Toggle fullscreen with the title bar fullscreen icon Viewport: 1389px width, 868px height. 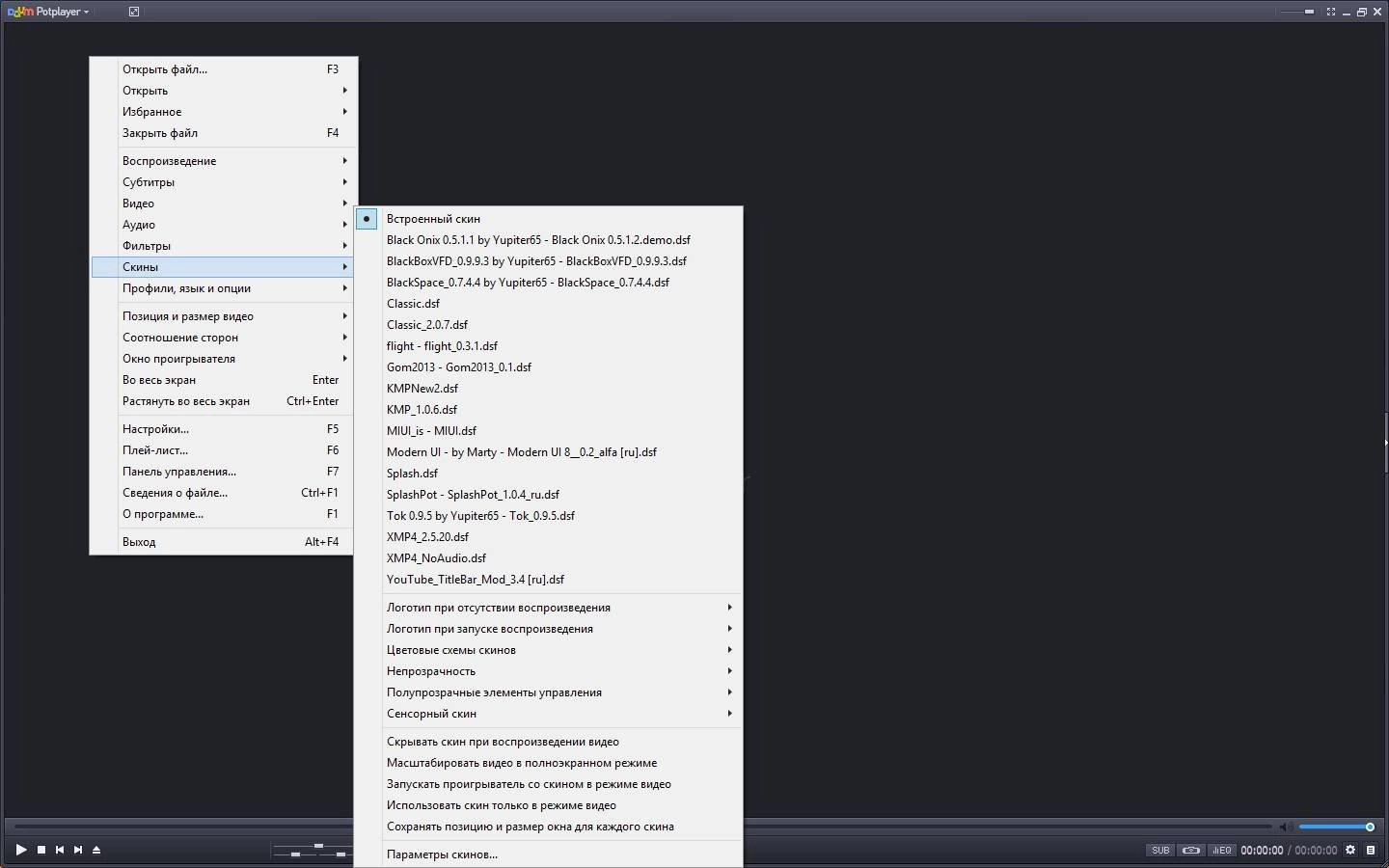click(1331, 12)
